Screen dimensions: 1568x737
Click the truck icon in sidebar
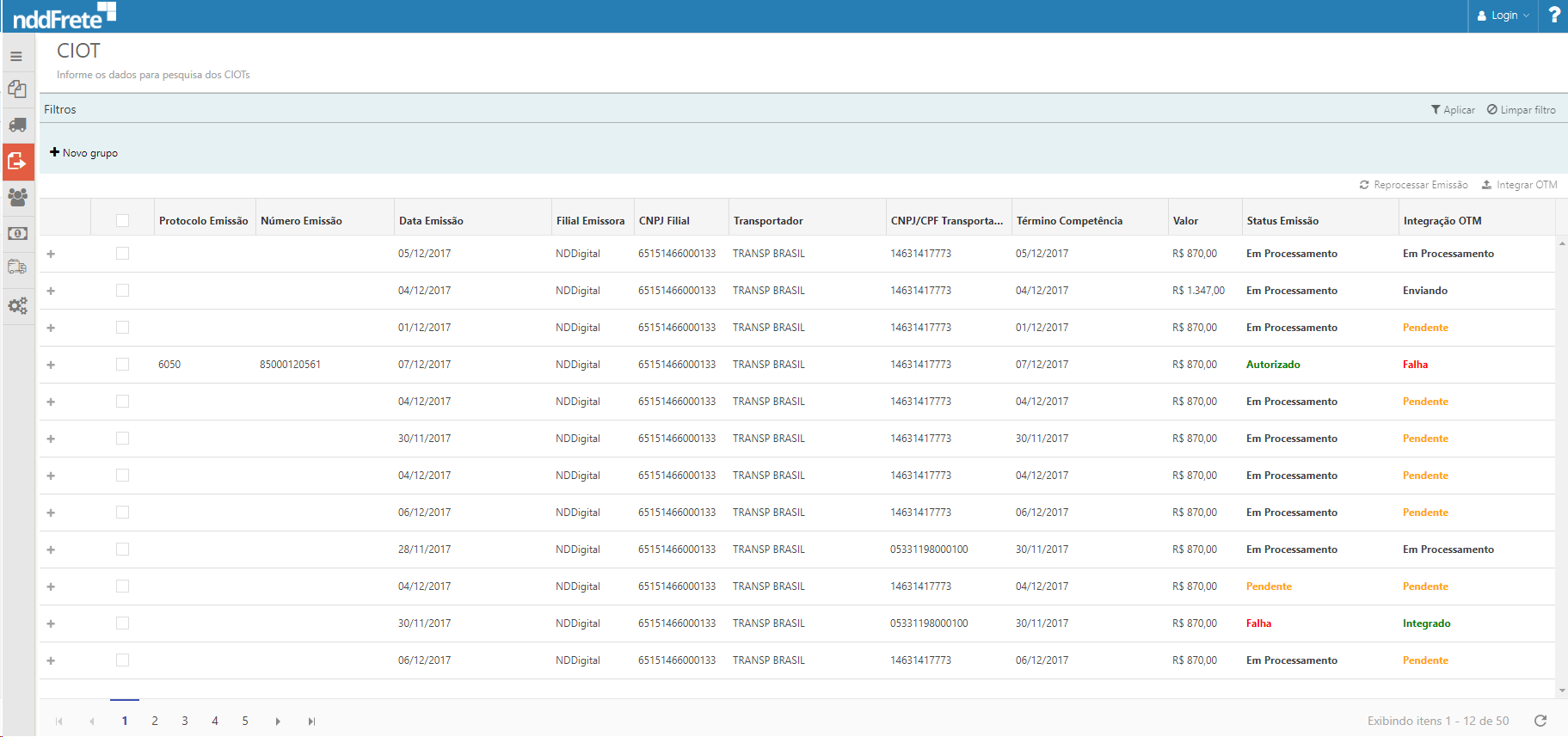[x=17, y=126]
